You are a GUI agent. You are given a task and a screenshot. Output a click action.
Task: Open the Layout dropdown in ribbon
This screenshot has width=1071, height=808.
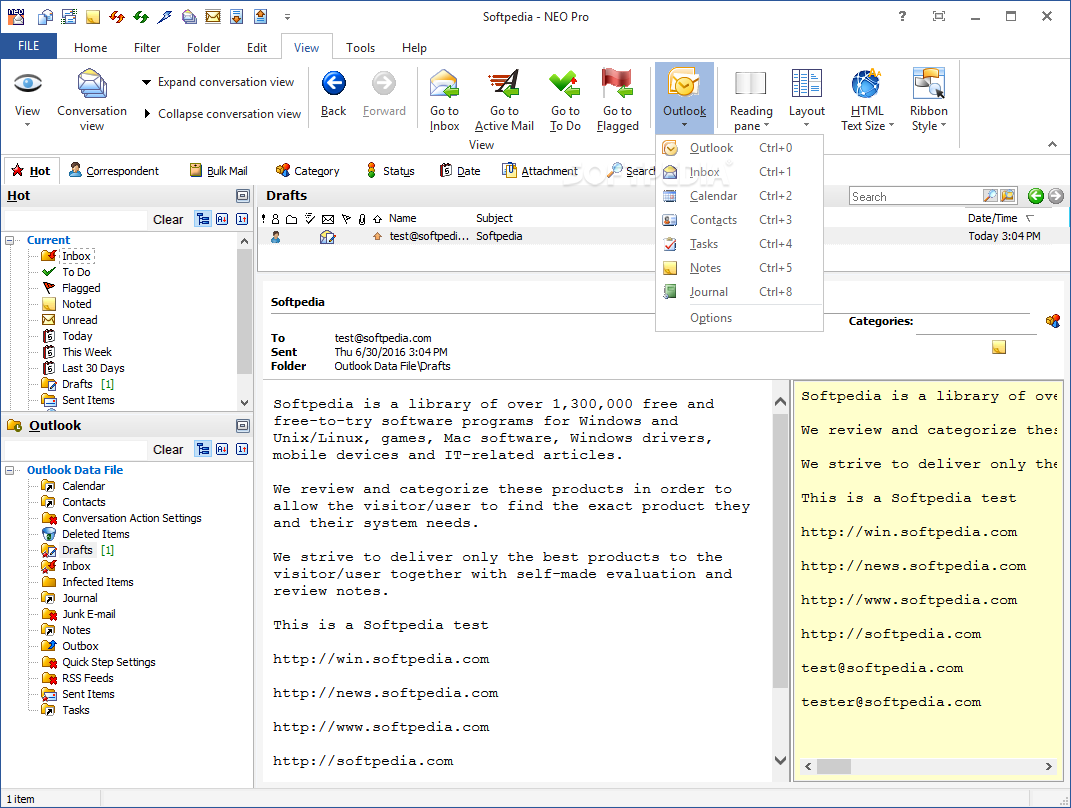pyautogui.click(x=807, y=100)
